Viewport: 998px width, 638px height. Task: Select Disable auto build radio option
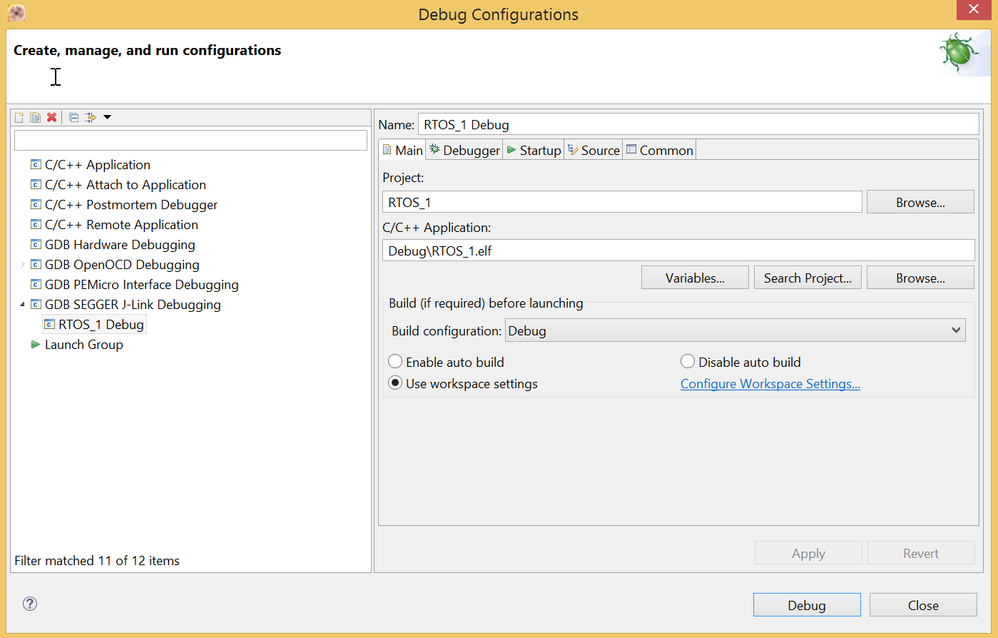688,362
